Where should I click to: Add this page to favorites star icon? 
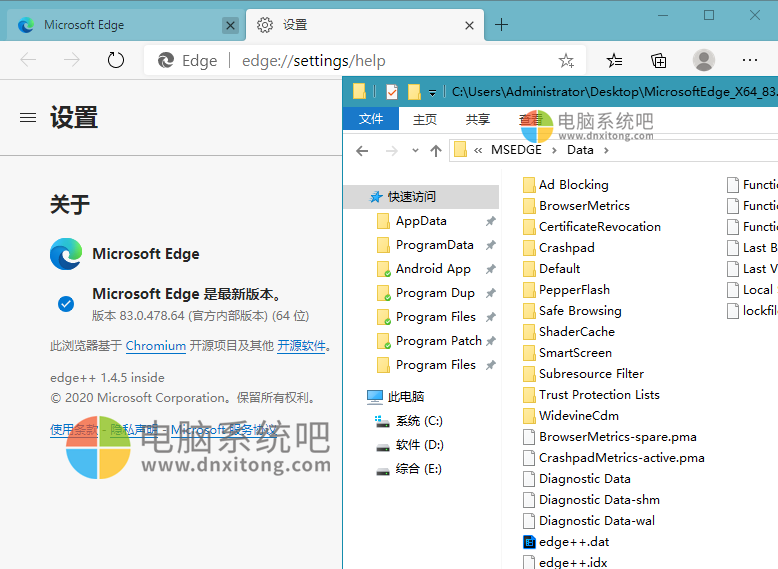click(566, 61)
